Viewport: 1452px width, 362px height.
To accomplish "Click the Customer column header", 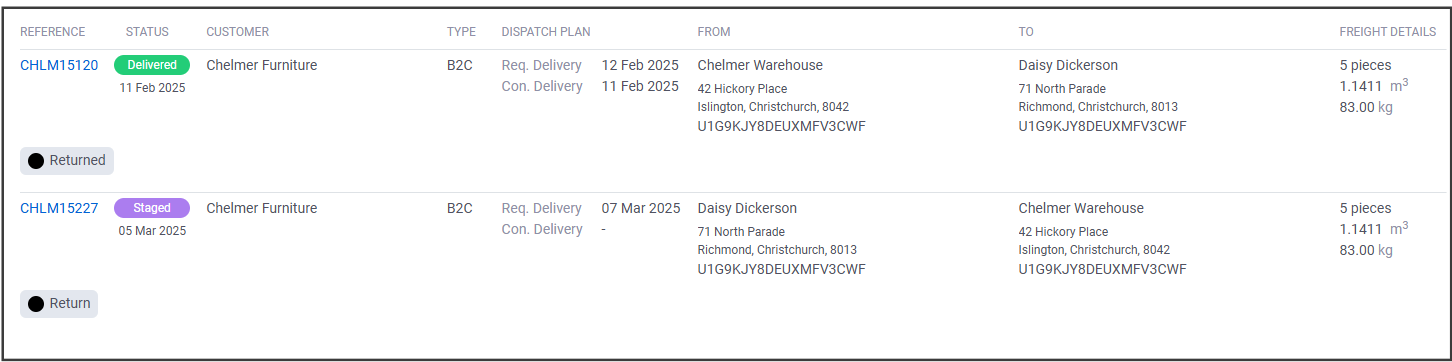I will click(238, 32).
